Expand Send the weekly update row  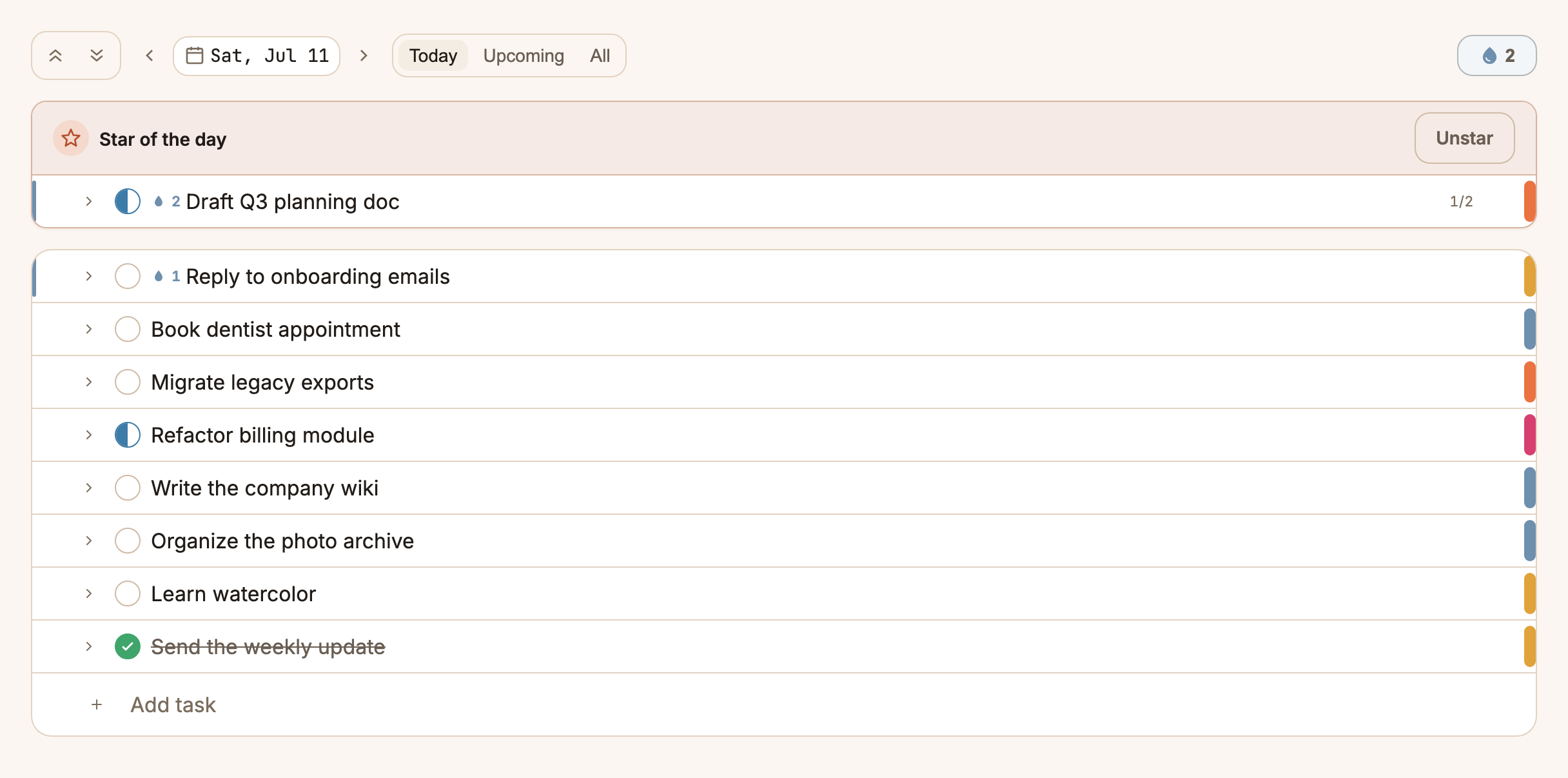89,646
